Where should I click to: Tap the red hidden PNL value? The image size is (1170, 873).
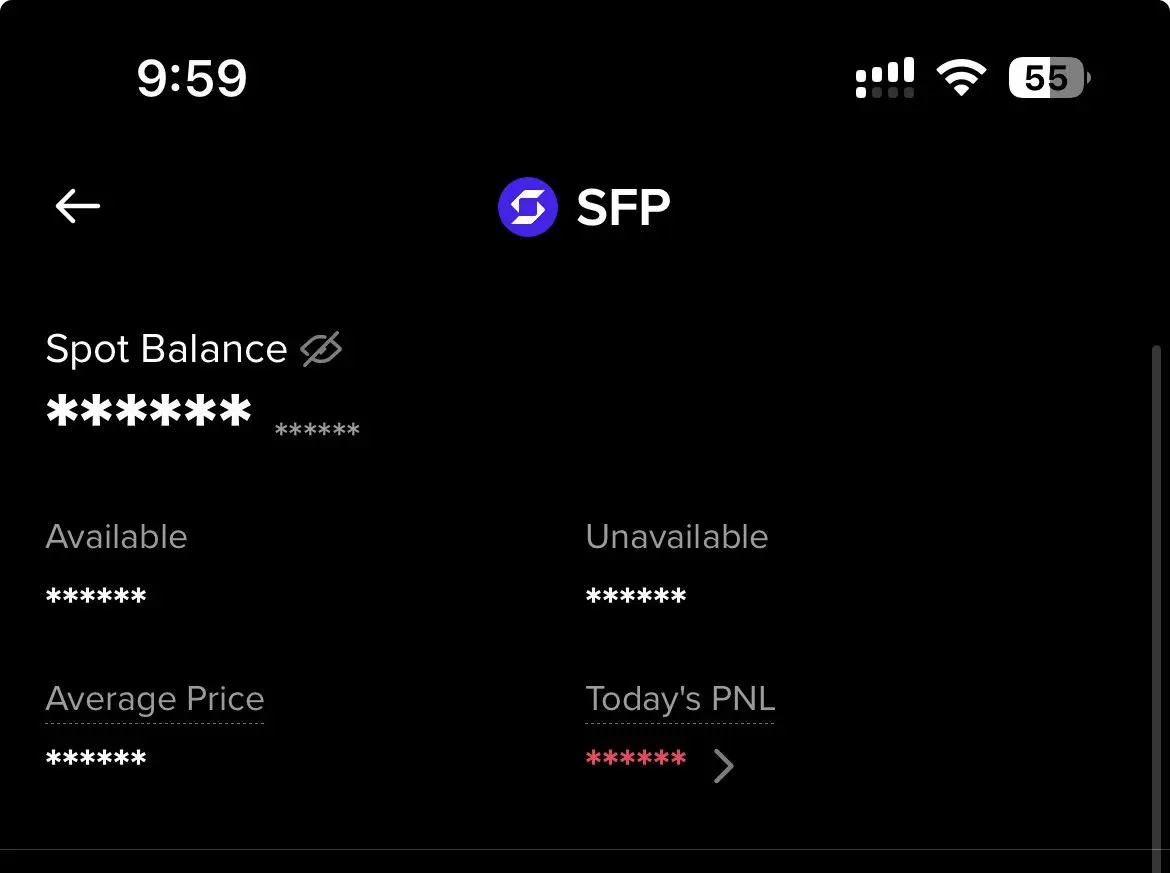636,758
